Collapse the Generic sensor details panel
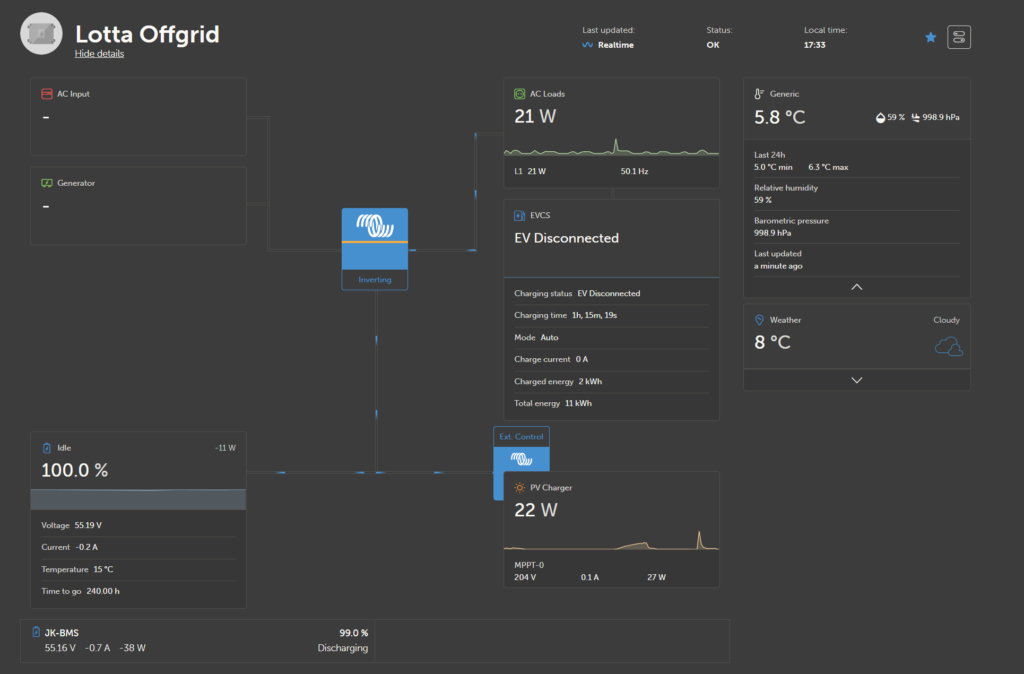1024x674 pixels. pyautogui.click(x=856, y=287)
